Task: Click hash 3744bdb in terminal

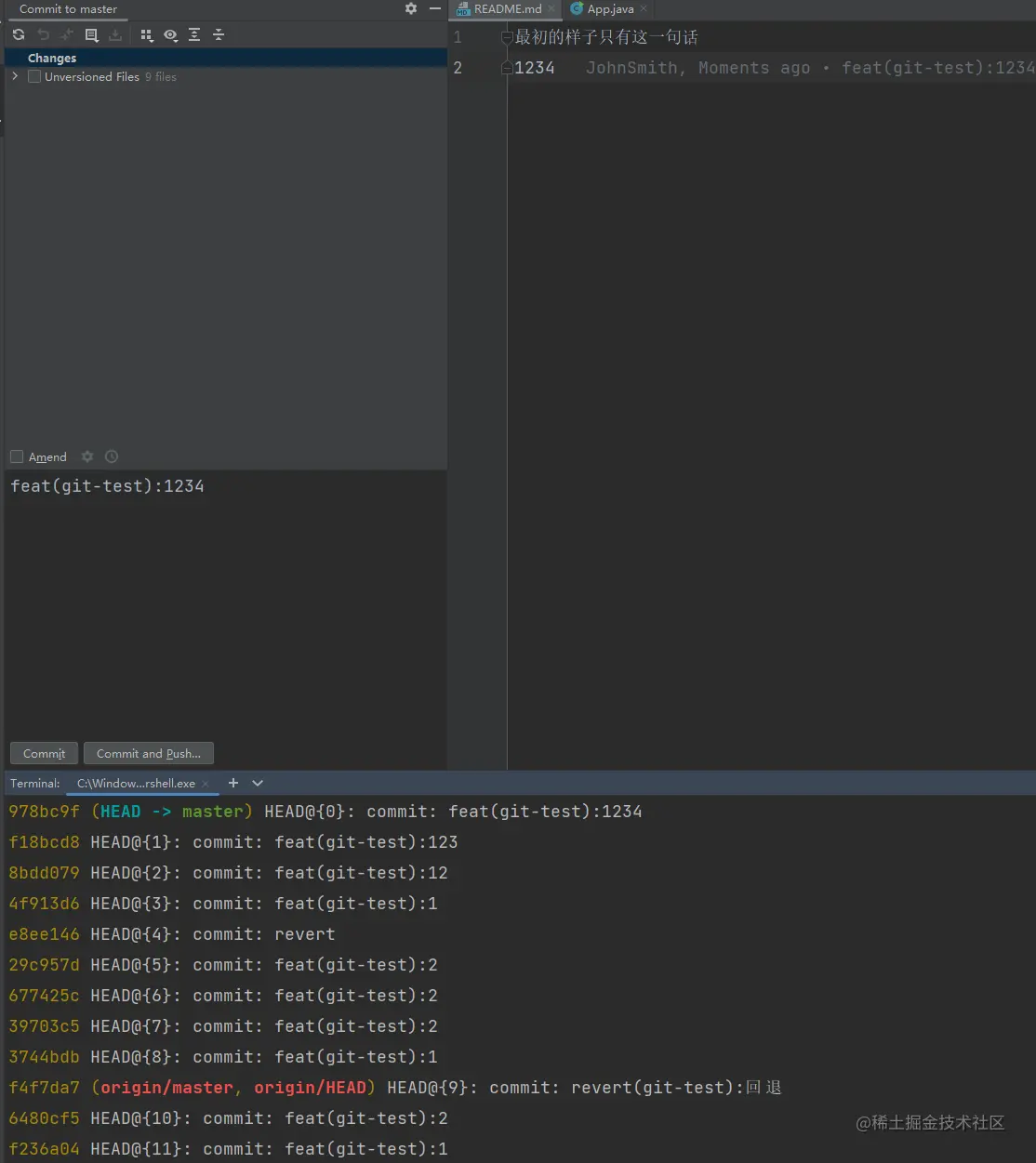Action: point(45,1057)
